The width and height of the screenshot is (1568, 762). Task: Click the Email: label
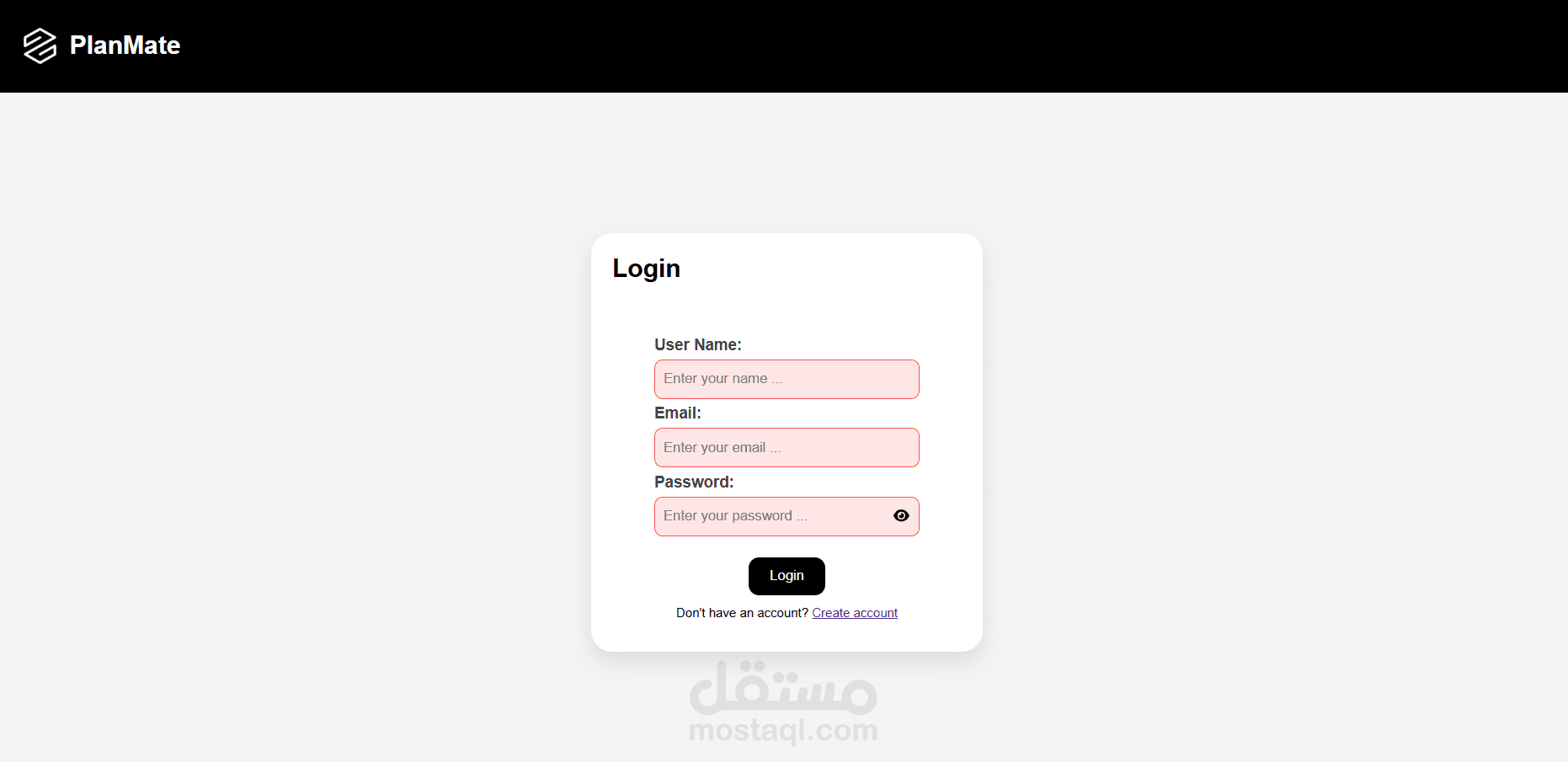click(678, 413)
